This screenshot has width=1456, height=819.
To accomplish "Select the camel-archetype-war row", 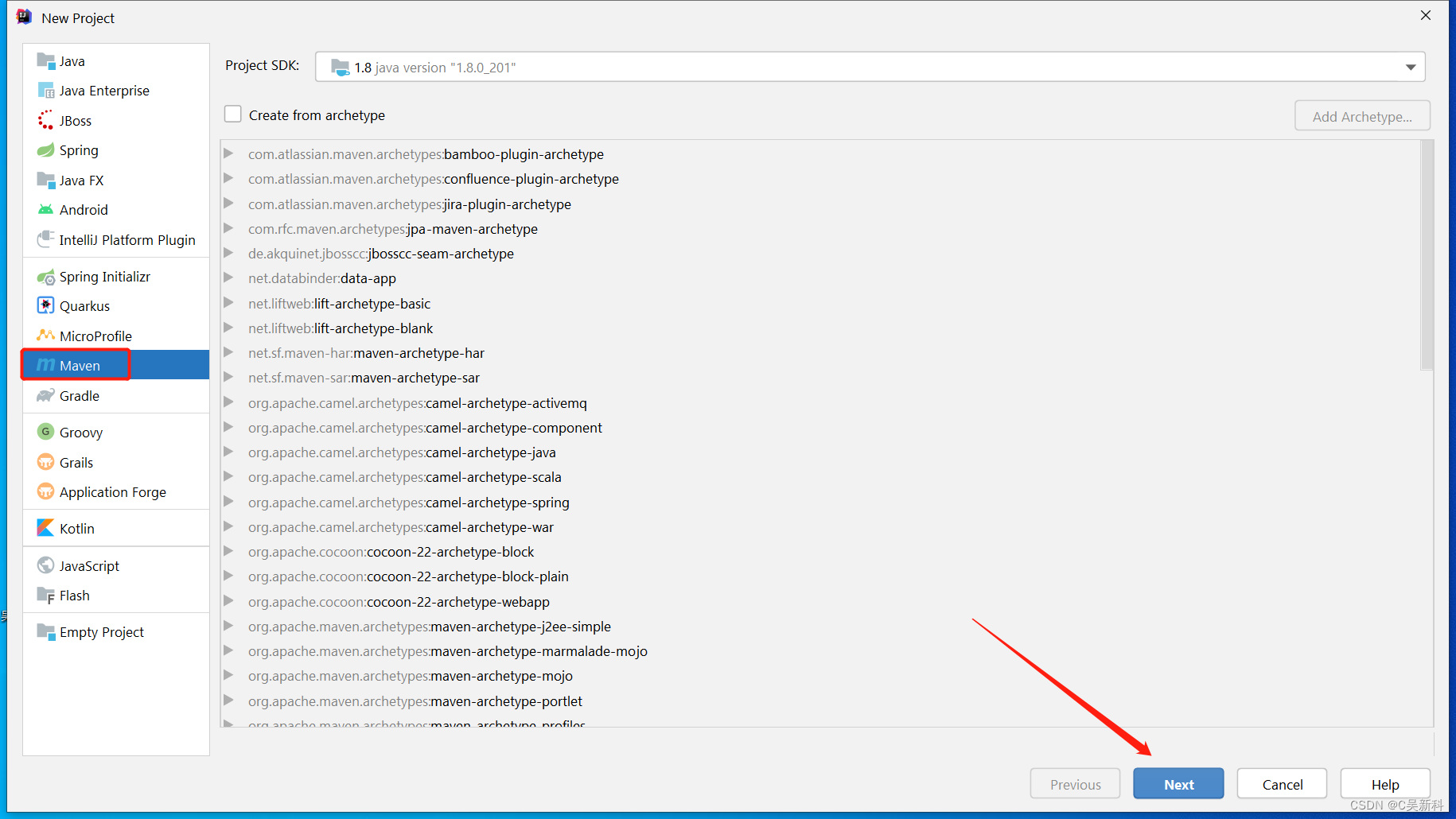I will click(x=820, y=527).
